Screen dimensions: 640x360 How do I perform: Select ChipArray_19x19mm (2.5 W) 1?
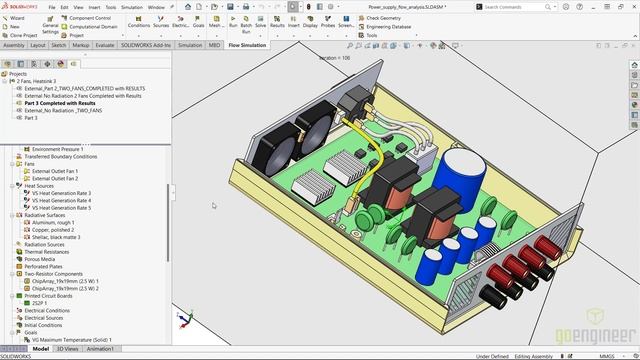point(65,282)
